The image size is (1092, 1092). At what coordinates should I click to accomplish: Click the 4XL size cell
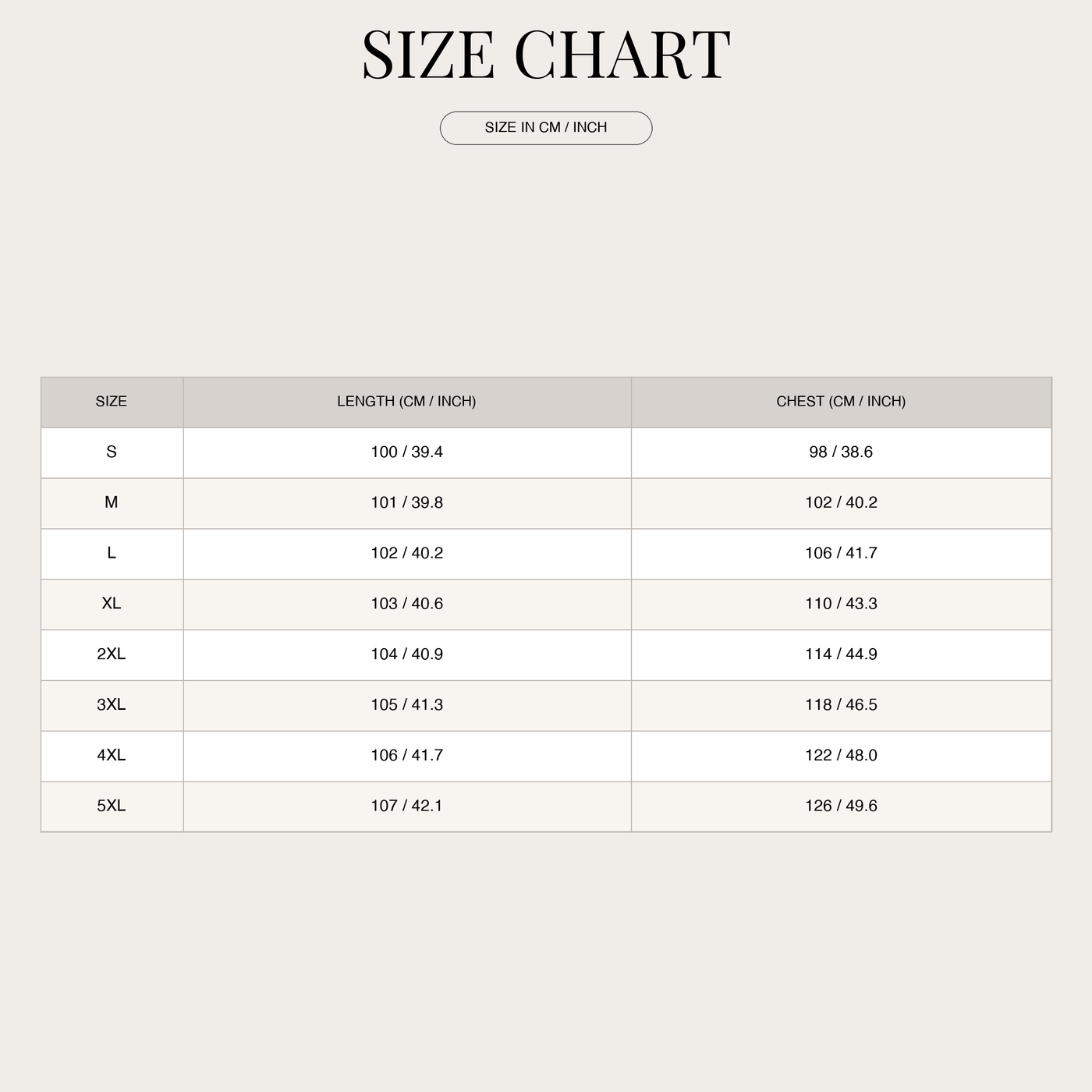point(112,756)
